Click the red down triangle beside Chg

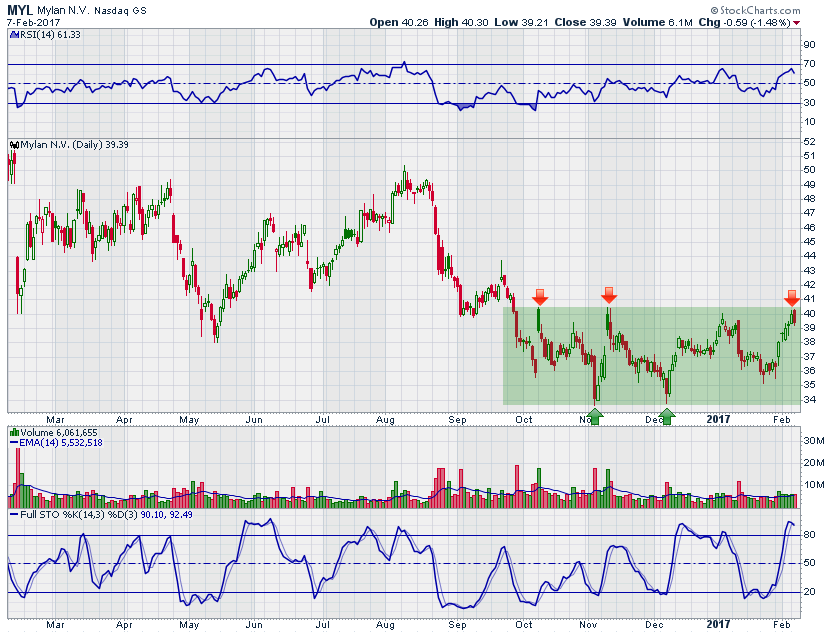[x=797, y=23]
